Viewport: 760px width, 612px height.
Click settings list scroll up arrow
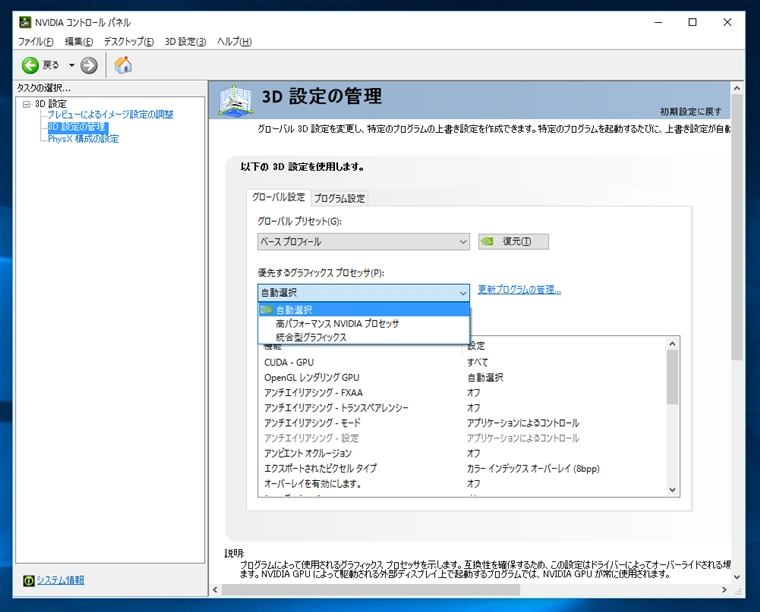[x=672, y=344]
